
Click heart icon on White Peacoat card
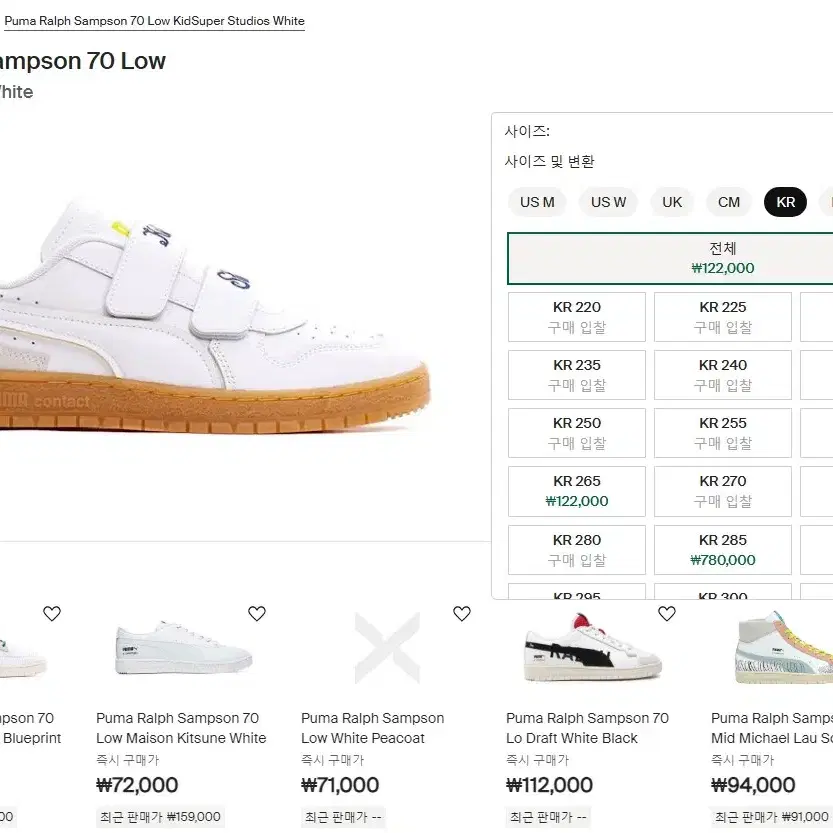click(x=462, y=614)
